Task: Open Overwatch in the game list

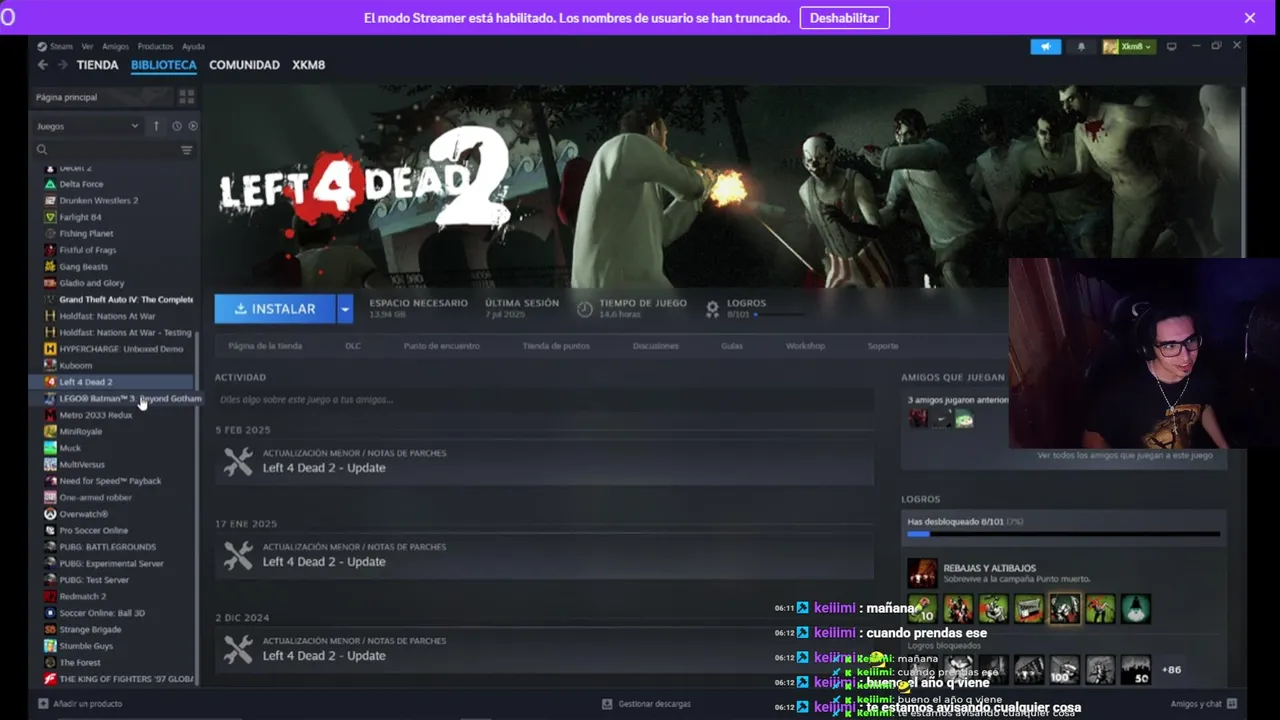Action: click(x=83, y=514)
